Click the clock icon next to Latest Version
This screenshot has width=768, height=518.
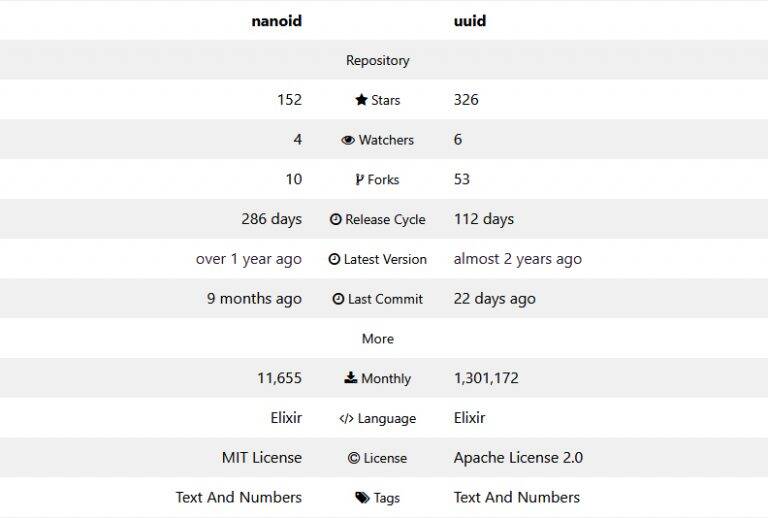click(334, 259)
